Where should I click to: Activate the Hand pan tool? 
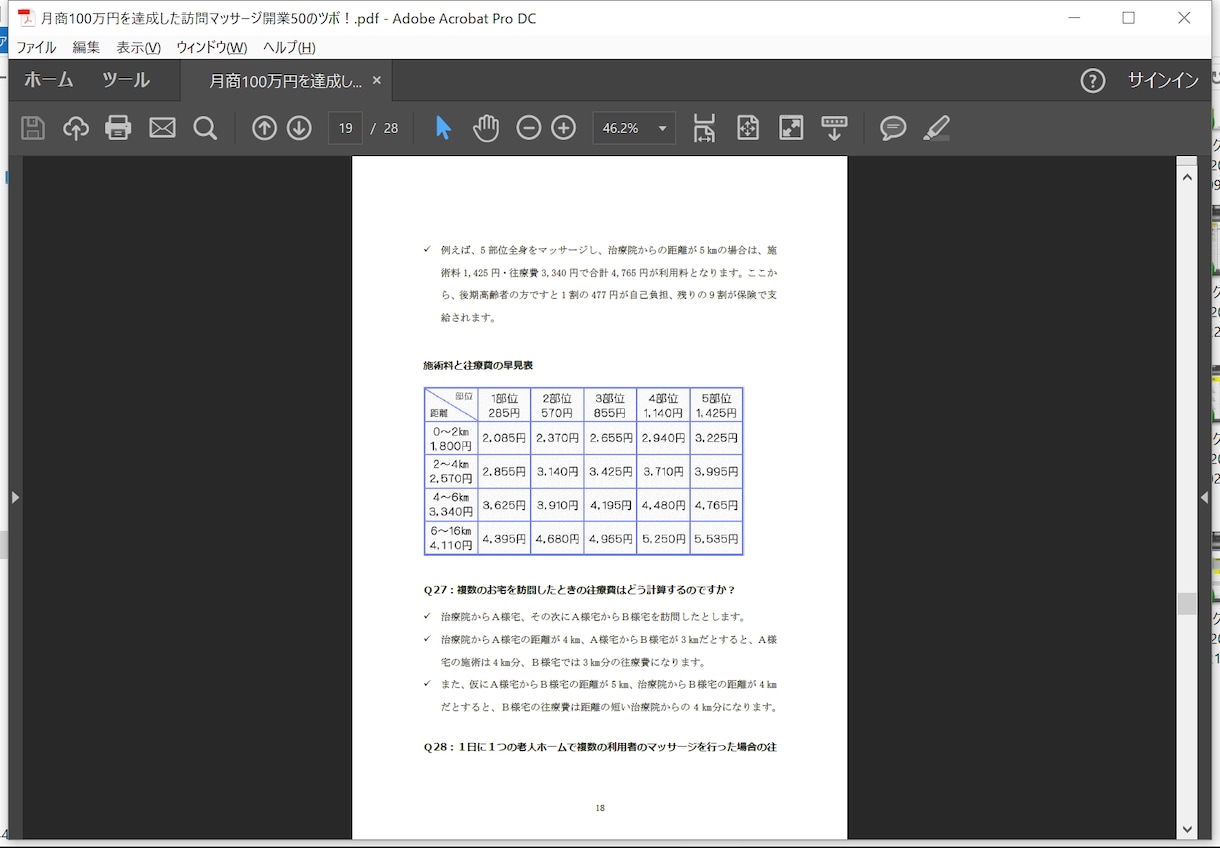(x=486, y=128)
